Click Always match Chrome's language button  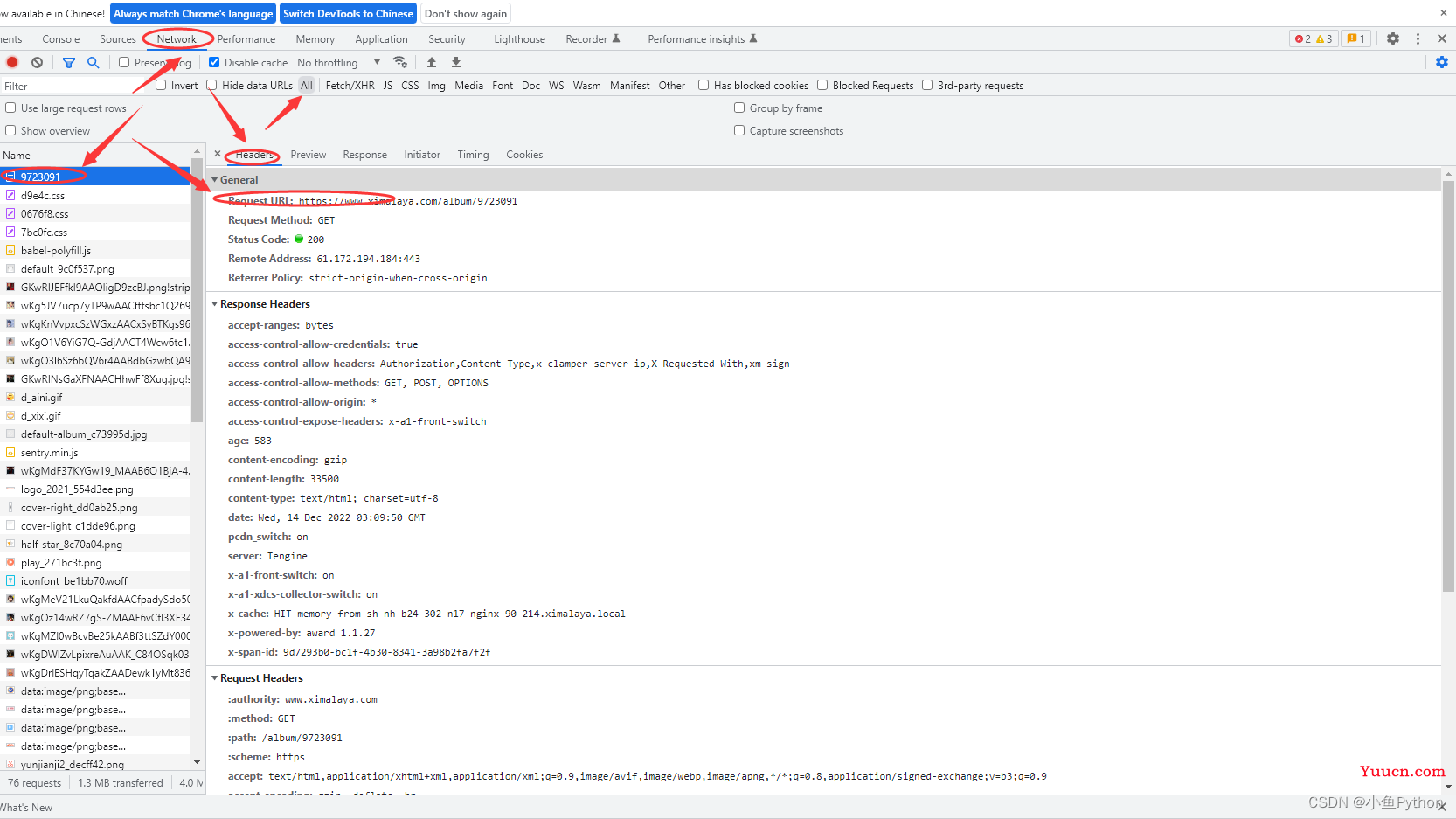(x=193, y=13)
